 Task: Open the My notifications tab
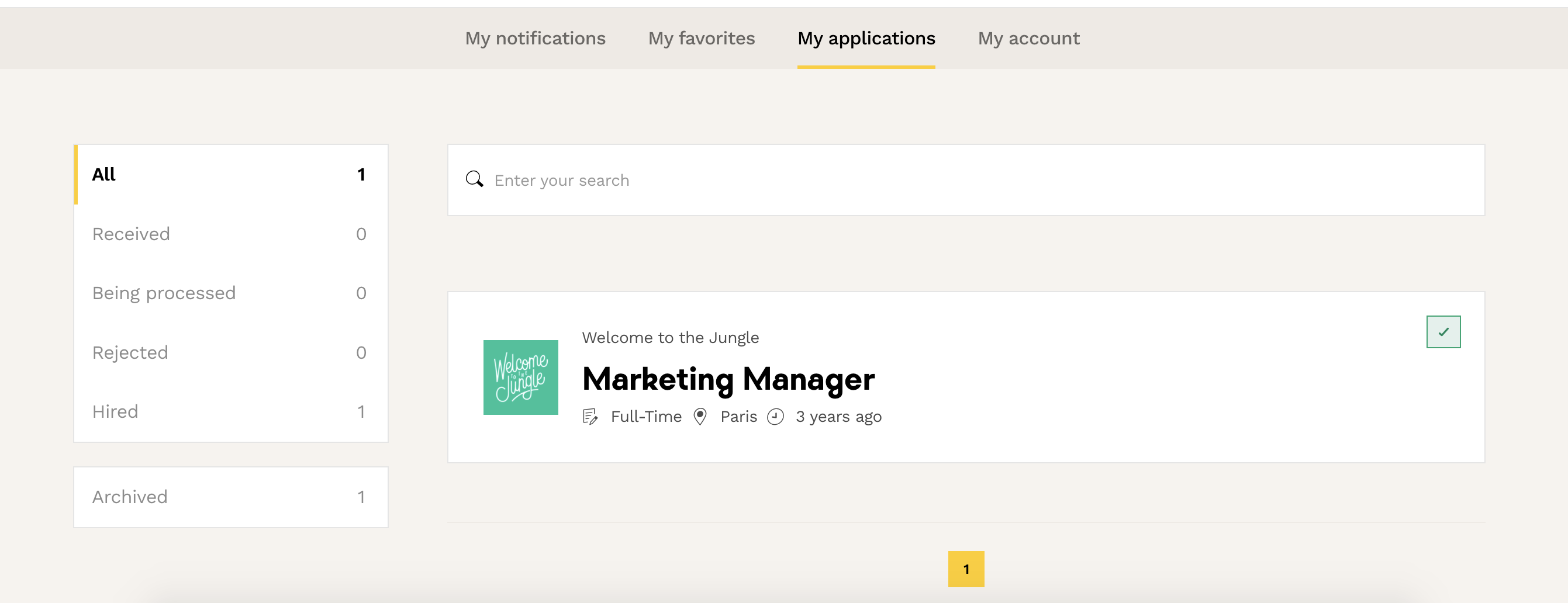tap(535, 39)
